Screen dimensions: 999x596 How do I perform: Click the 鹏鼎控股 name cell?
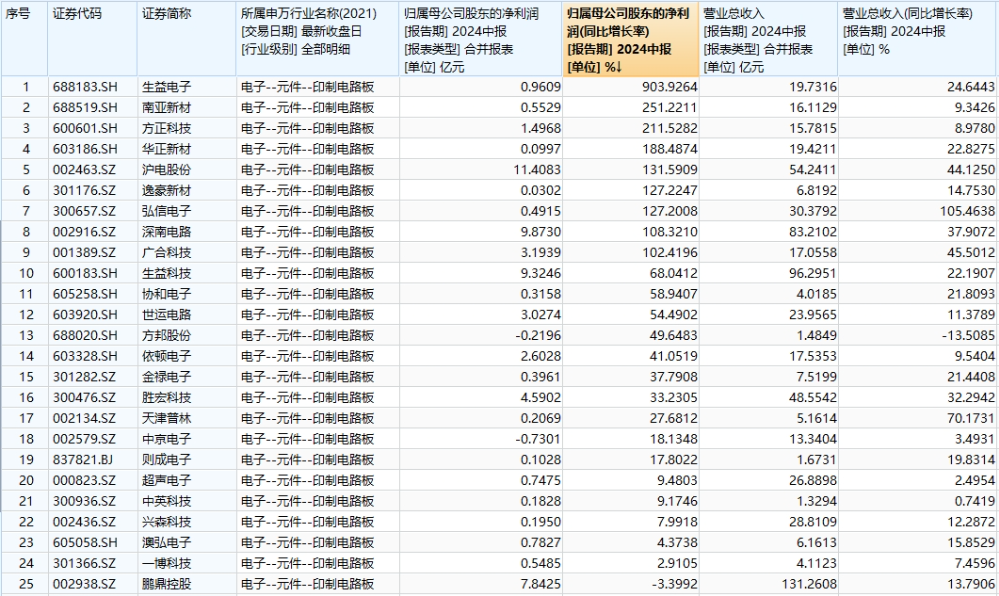[x=165, y=584]
